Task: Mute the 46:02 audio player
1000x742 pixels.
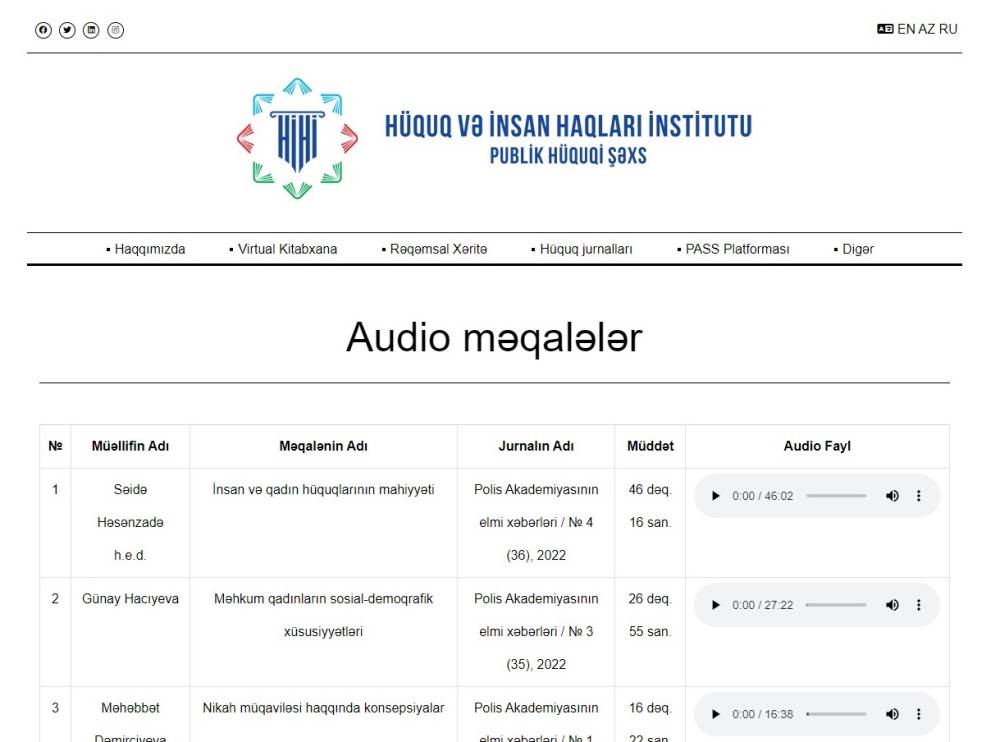Action: pos(892,496)
